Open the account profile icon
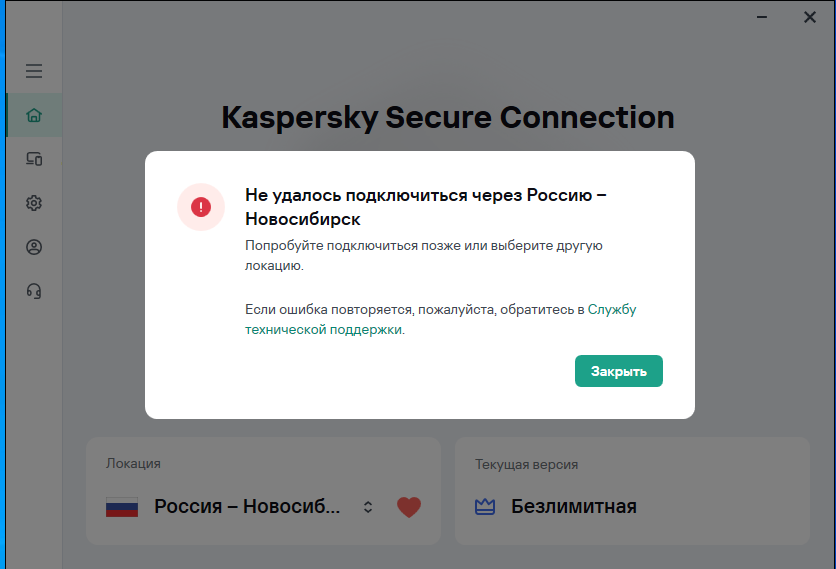Screen dimensions: 836x569 click(x=34, y=247)
